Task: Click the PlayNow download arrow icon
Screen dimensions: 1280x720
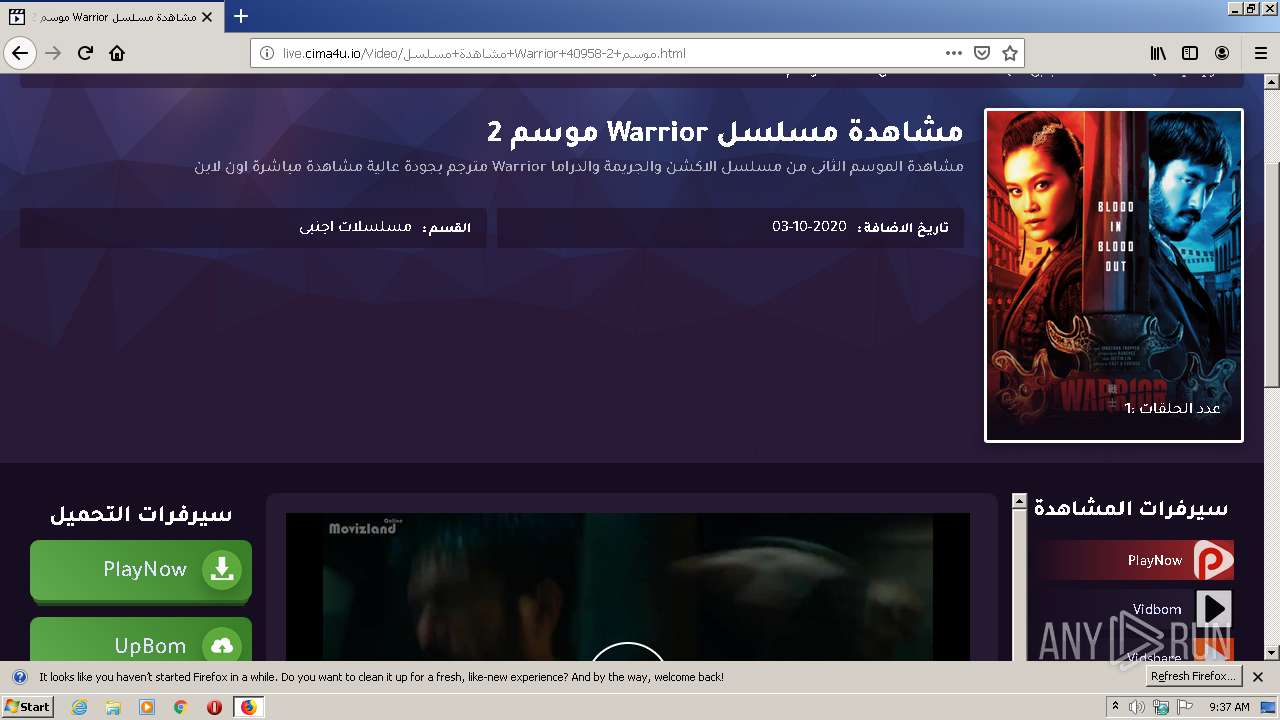Action: (222, 570)
